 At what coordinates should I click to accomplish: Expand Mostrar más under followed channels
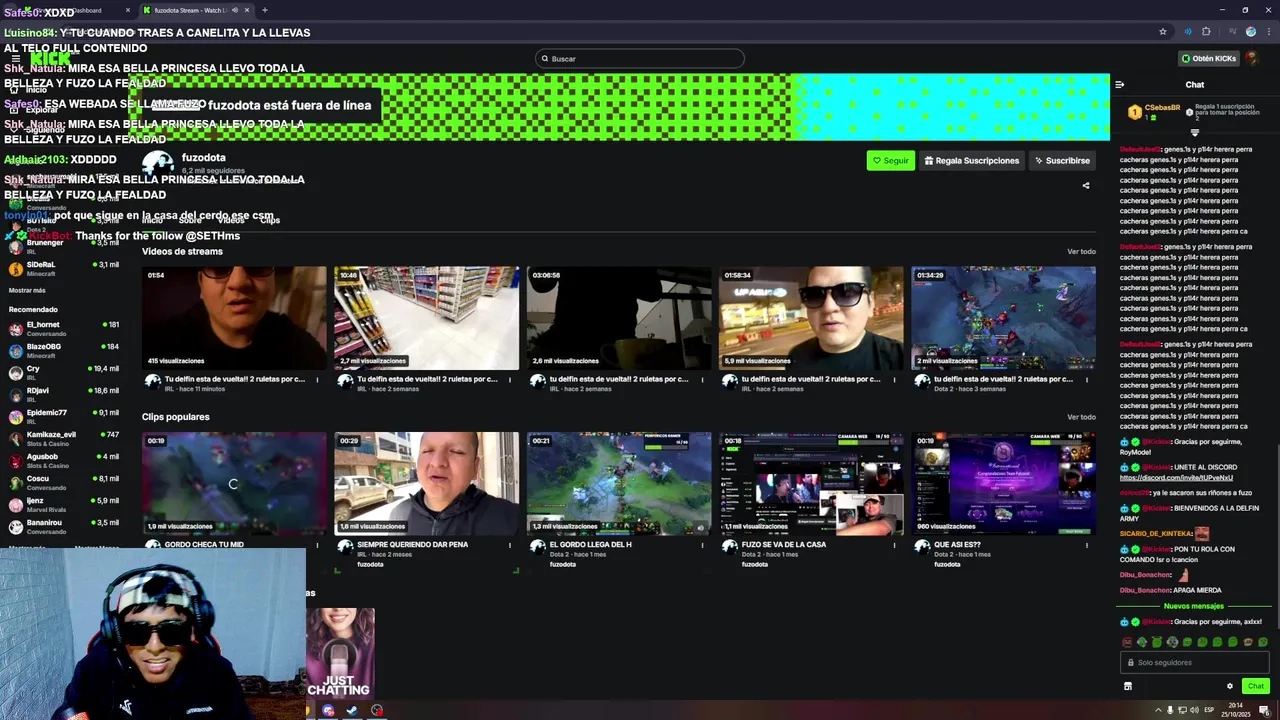27,290
